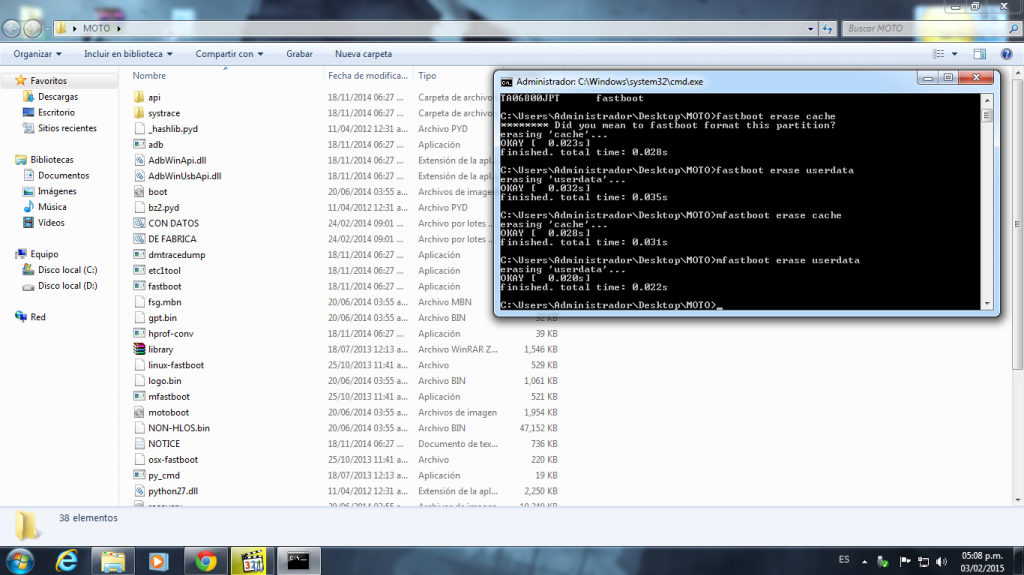Sort by Fecha de modificación column header
1024x575 pixels.
[366, 75]
